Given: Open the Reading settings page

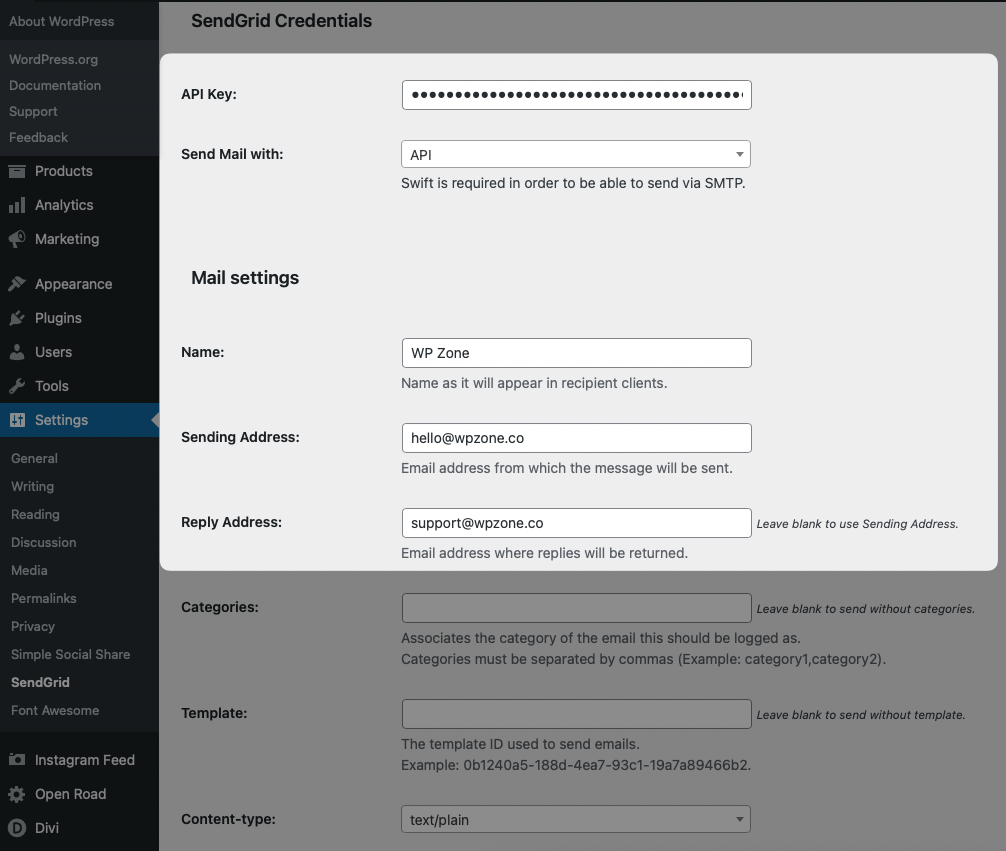Looking at the screenshot, I should tap(35, 515).
